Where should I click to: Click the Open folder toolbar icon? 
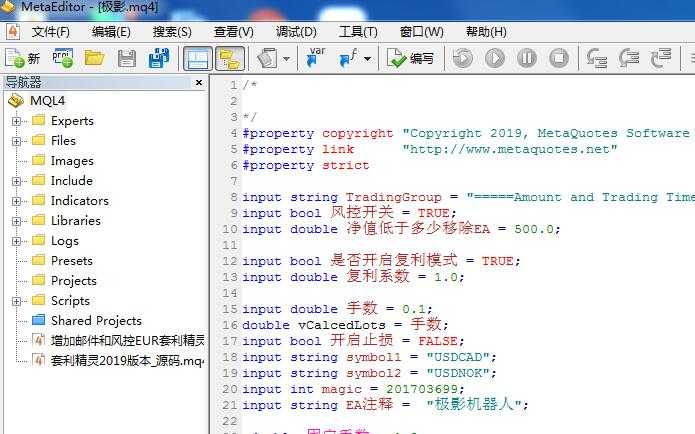point(94,58)
